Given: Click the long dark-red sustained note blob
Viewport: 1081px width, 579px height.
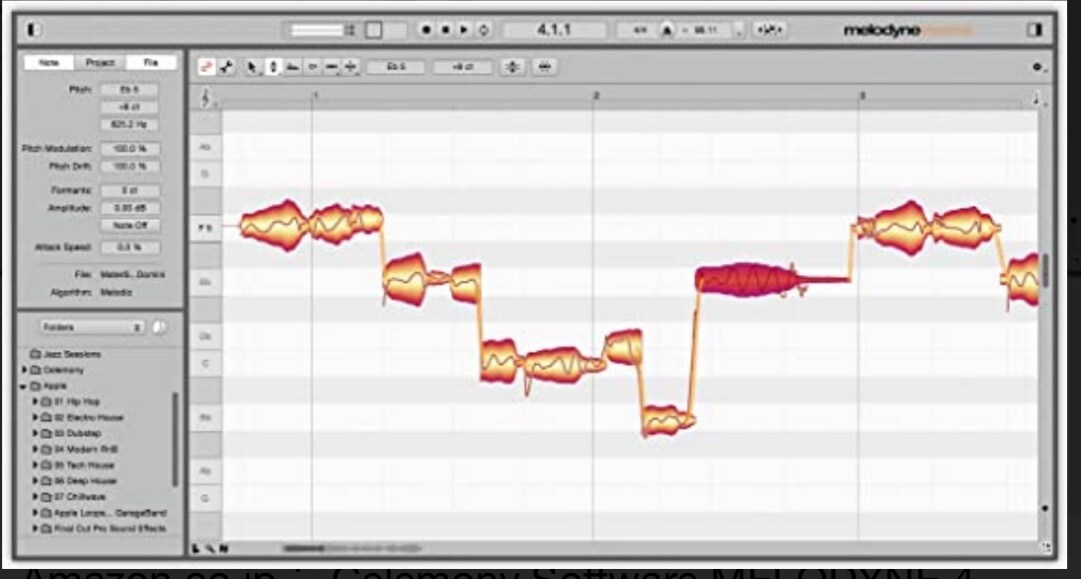Looking at the screenshot, I should coord(748,280).
